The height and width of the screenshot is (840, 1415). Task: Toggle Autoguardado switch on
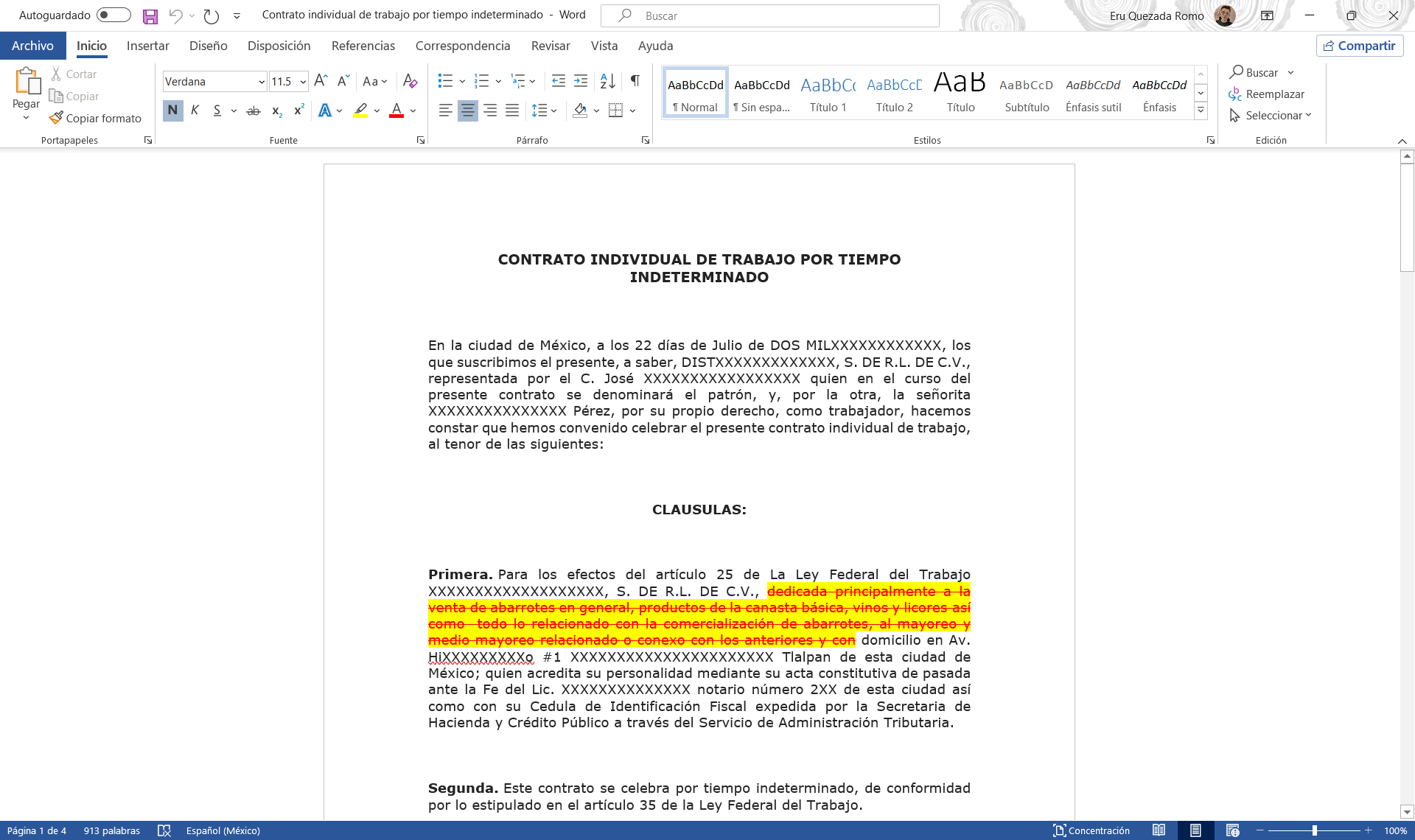(113, 15)
